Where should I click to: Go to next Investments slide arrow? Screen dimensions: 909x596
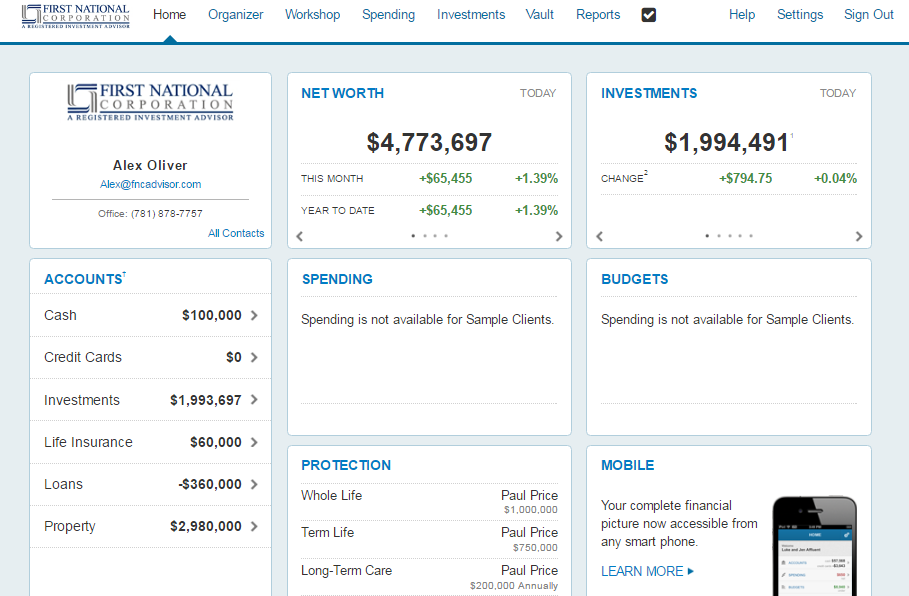point(859,236)
